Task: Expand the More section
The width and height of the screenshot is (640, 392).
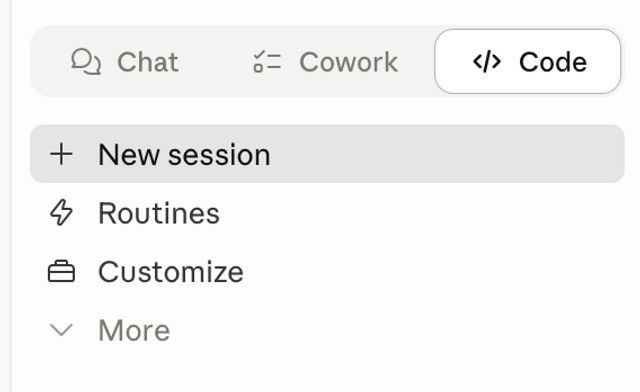Action: [327, 330]
